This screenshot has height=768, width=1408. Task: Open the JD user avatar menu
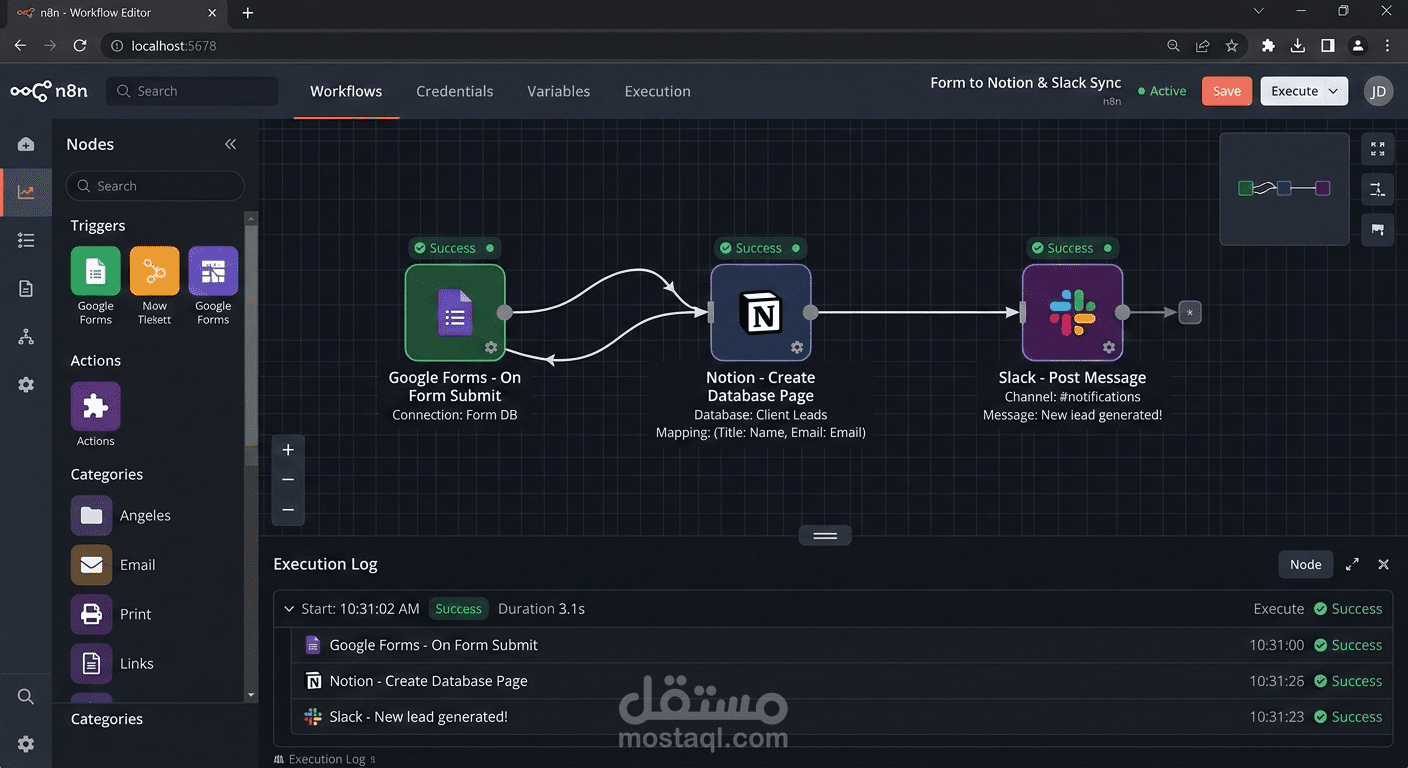coord(1378,91)
